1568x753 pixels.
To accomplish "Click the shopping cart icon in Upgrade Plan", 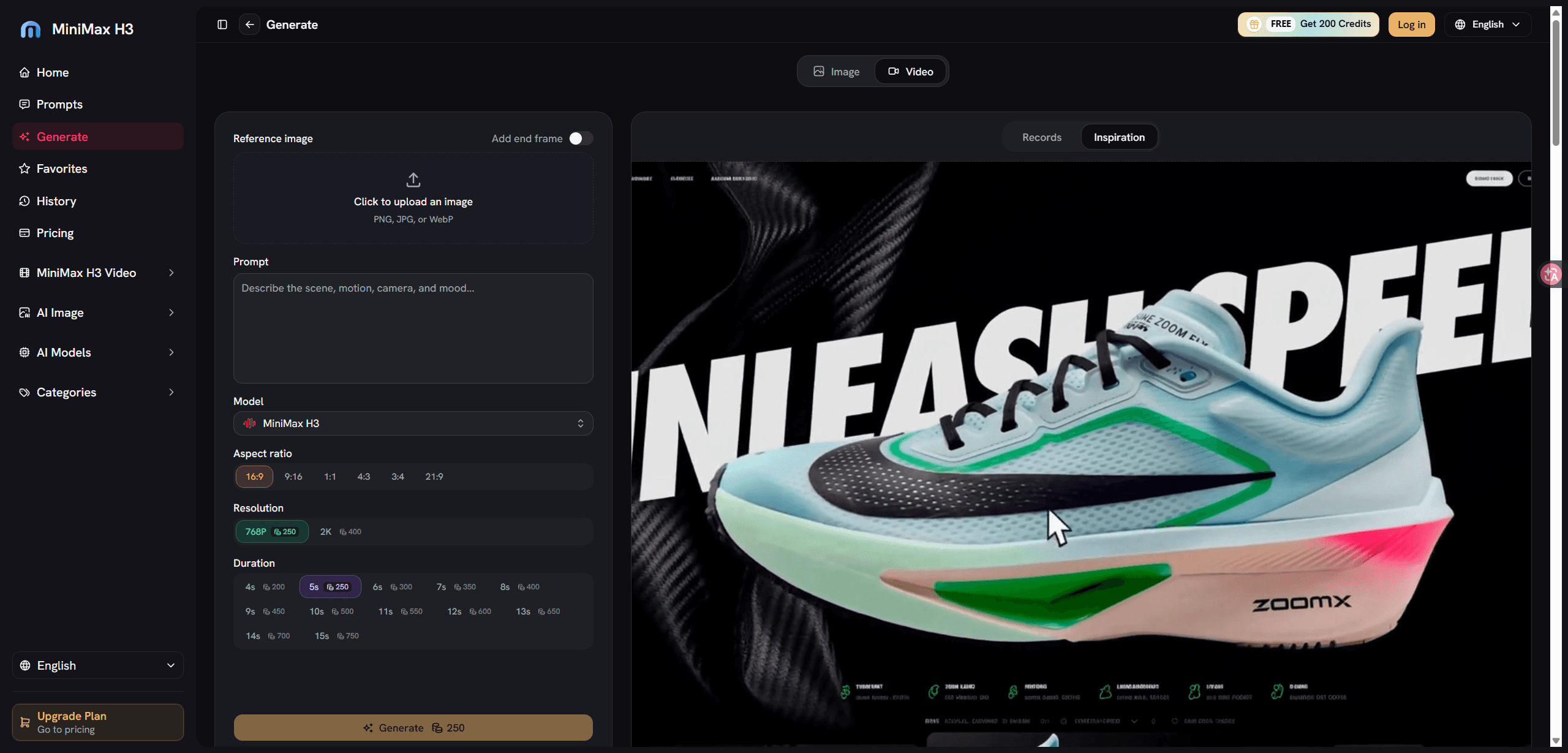I will [25, 722].
